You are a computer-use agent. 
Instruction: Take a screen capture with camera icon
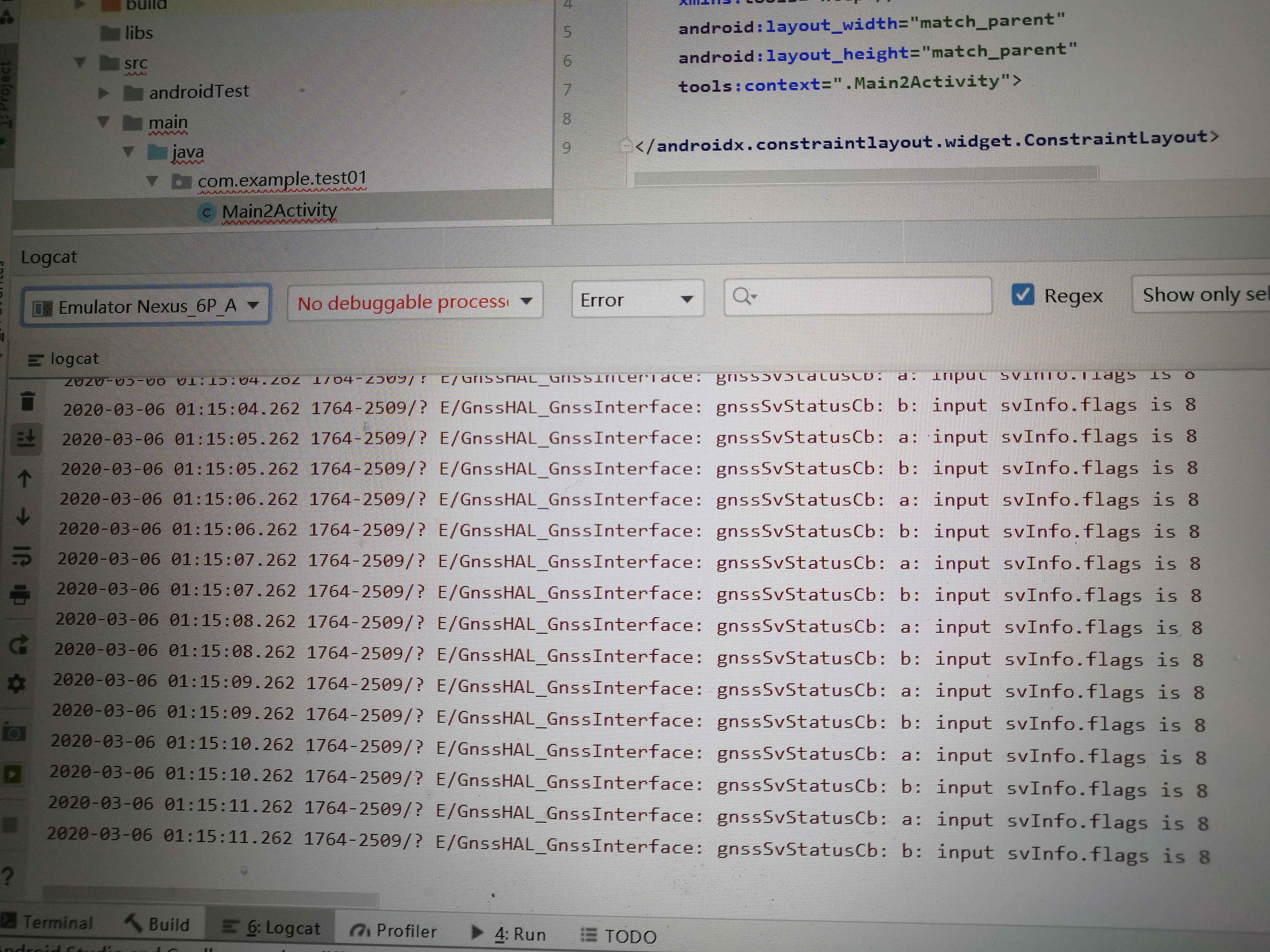pos(14,733)
